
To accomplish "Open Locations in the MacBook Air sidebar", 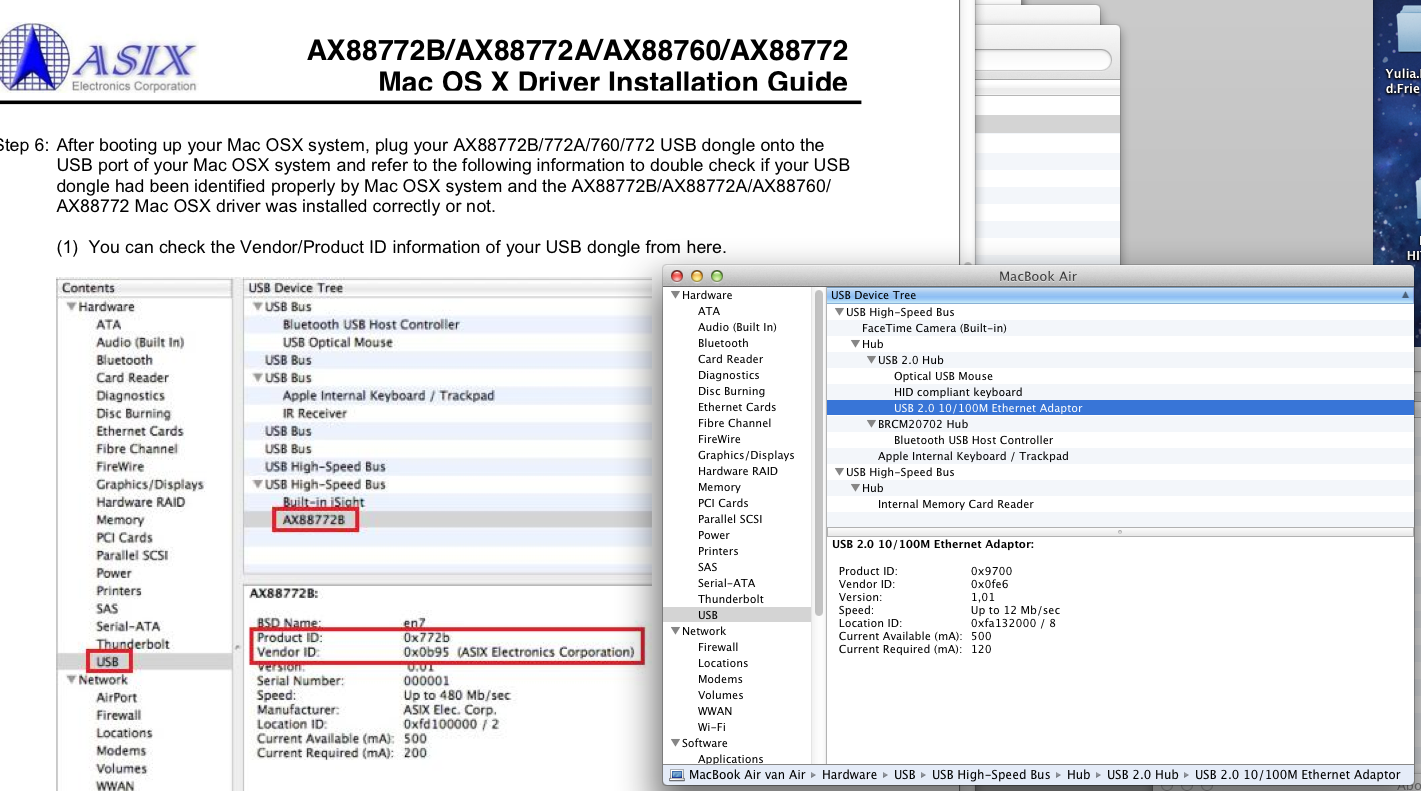I will 723,663.
